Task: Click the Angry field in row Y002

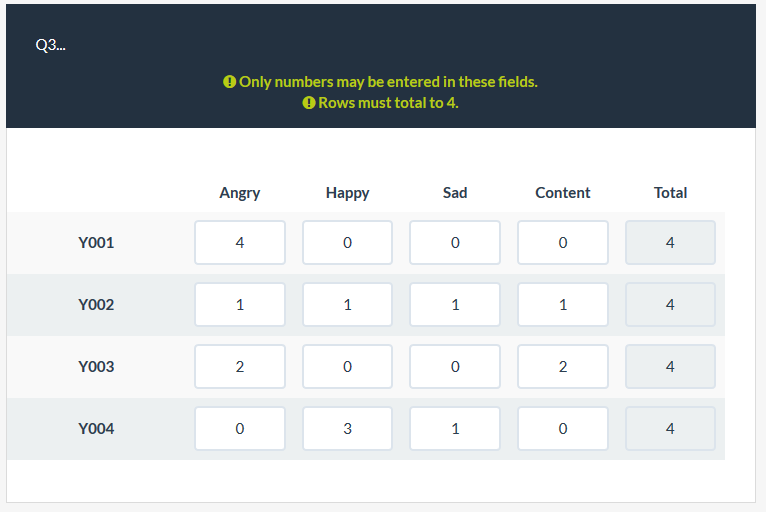Action: click(240, 305)
